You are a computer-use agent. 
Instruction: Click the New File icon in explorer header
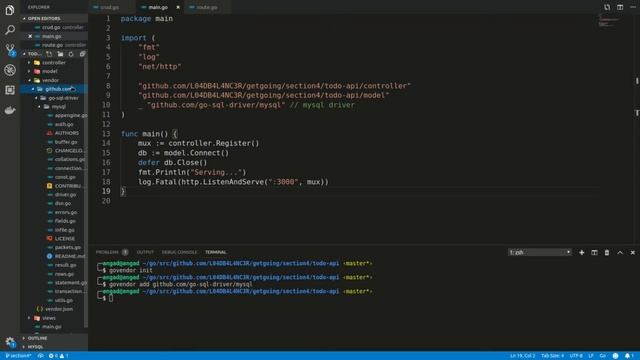49,54
